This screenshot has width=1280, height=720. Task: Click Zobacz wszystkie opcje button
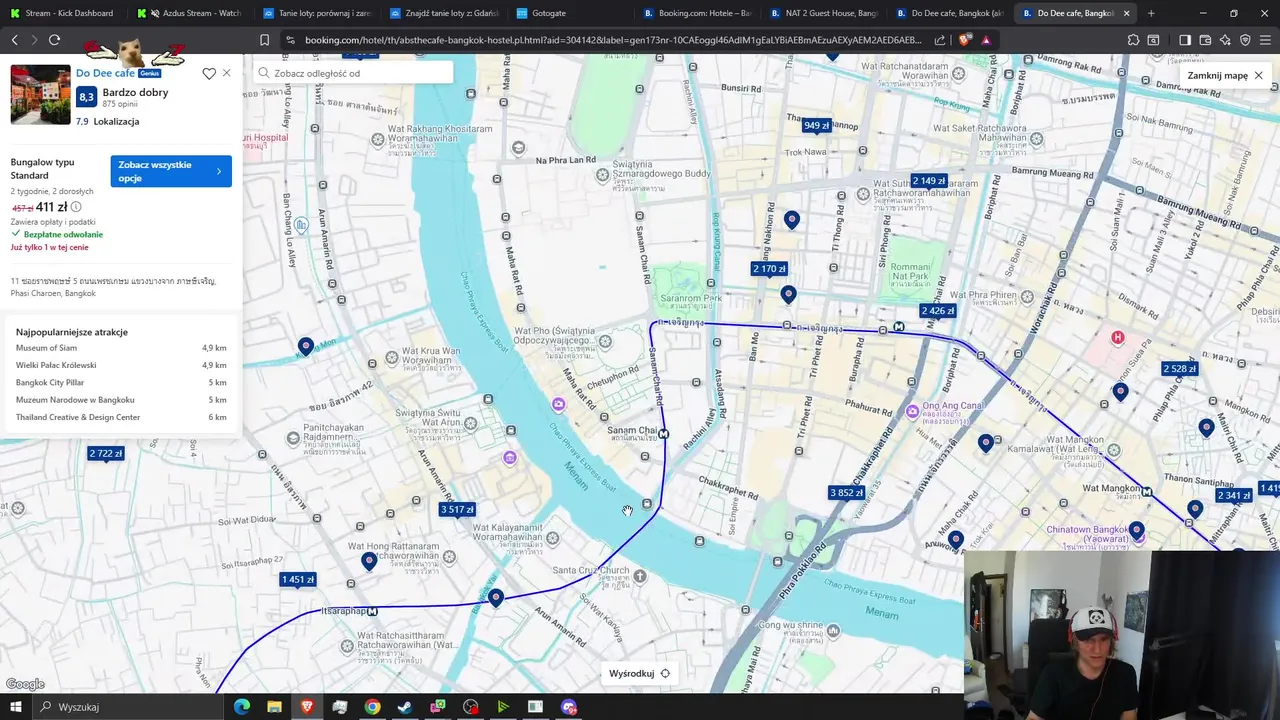(171, 171)
